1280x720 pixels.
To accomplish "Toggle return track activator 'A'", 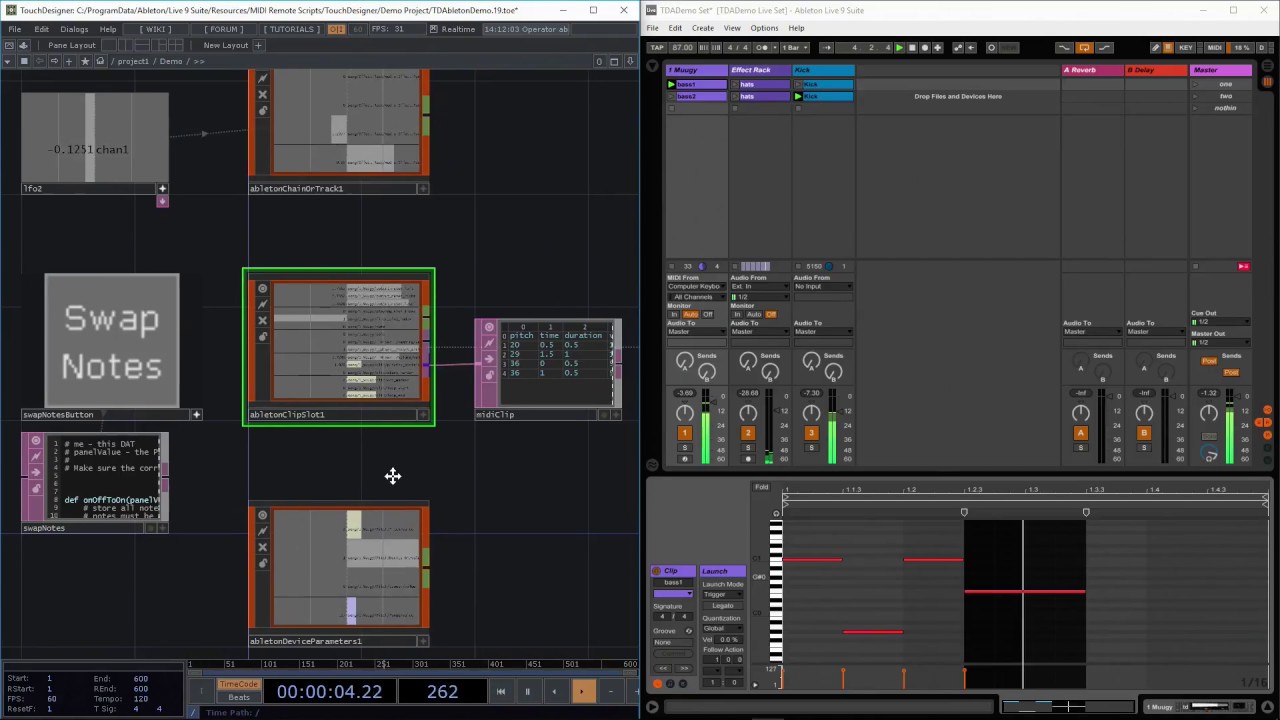I will (1080, 433).
